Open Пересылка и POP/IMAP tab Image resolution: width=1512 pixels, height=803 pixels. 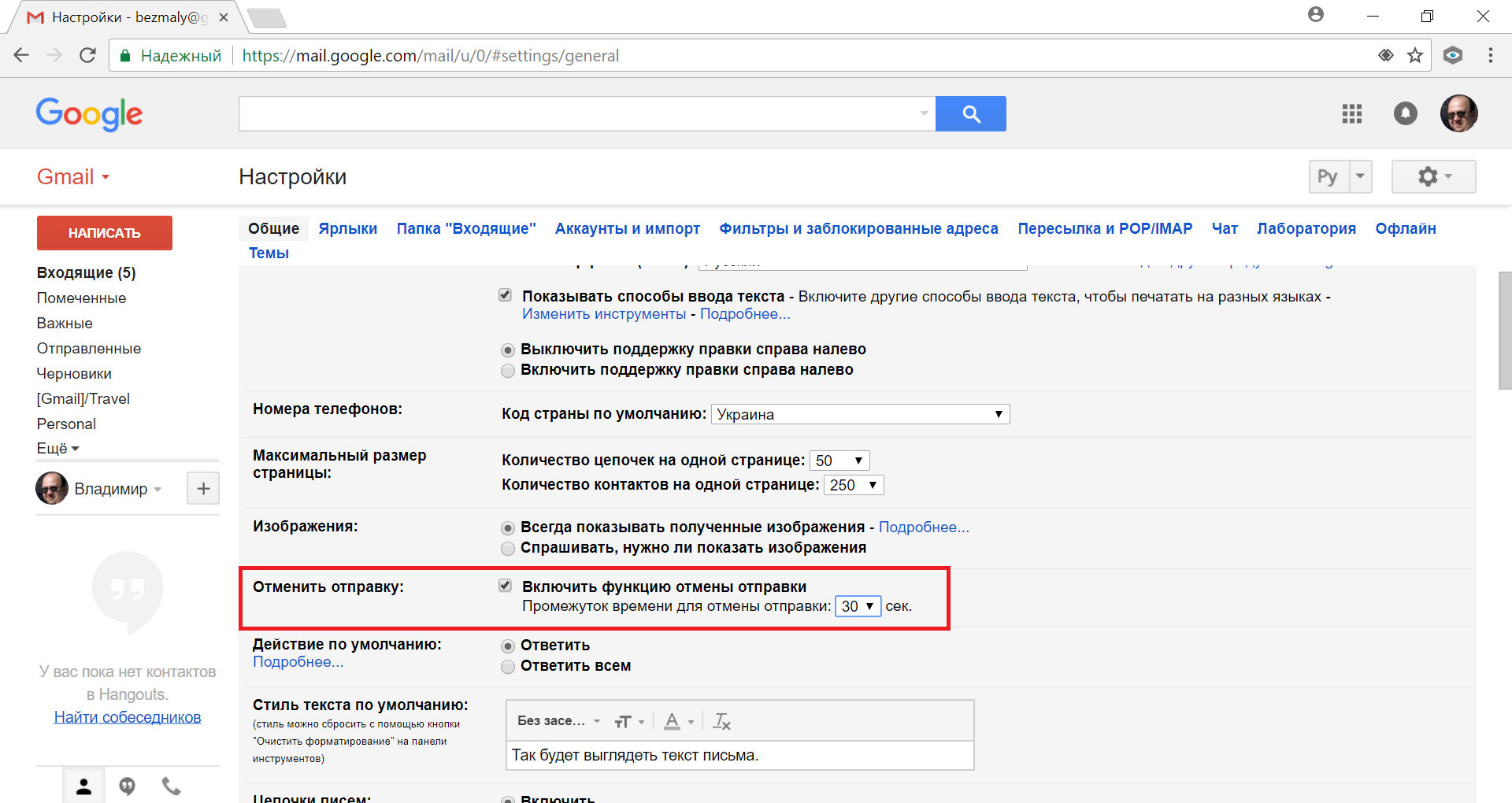tap(1105, 228)
